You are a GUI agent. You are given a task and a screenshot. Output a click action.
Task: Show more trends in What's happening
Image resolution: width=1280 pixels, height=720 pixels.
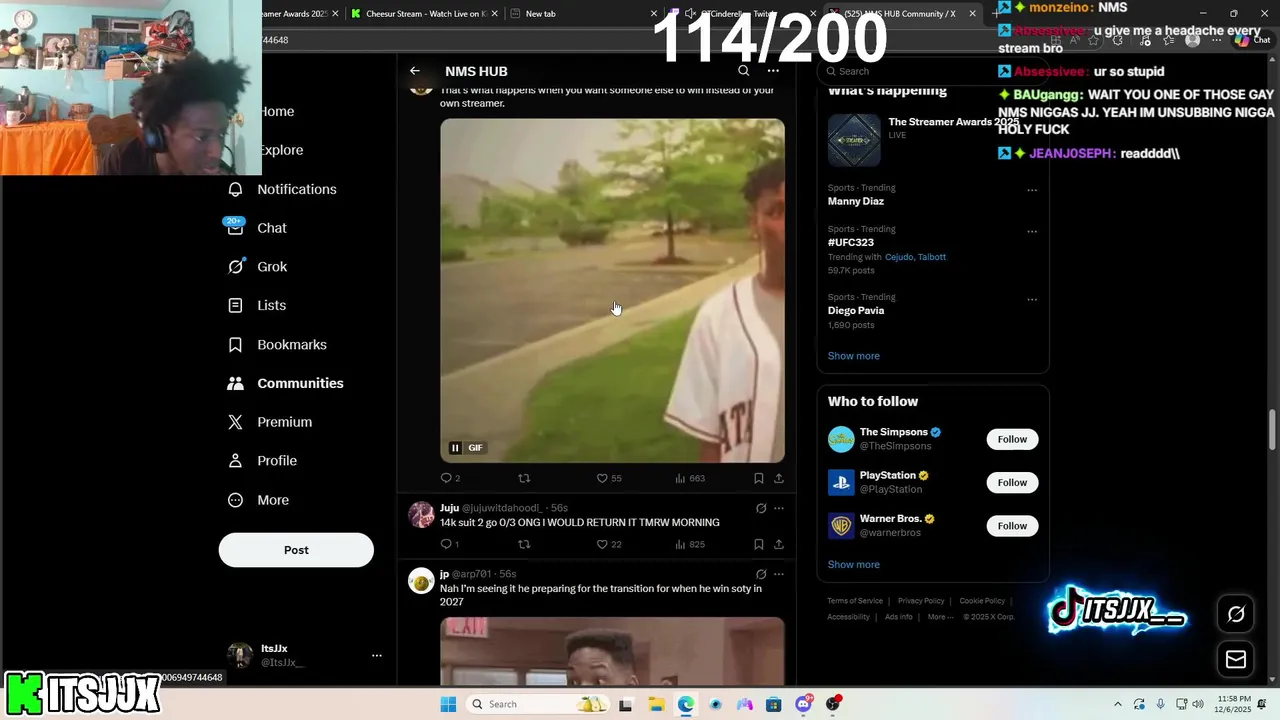(x=854, y=356)
